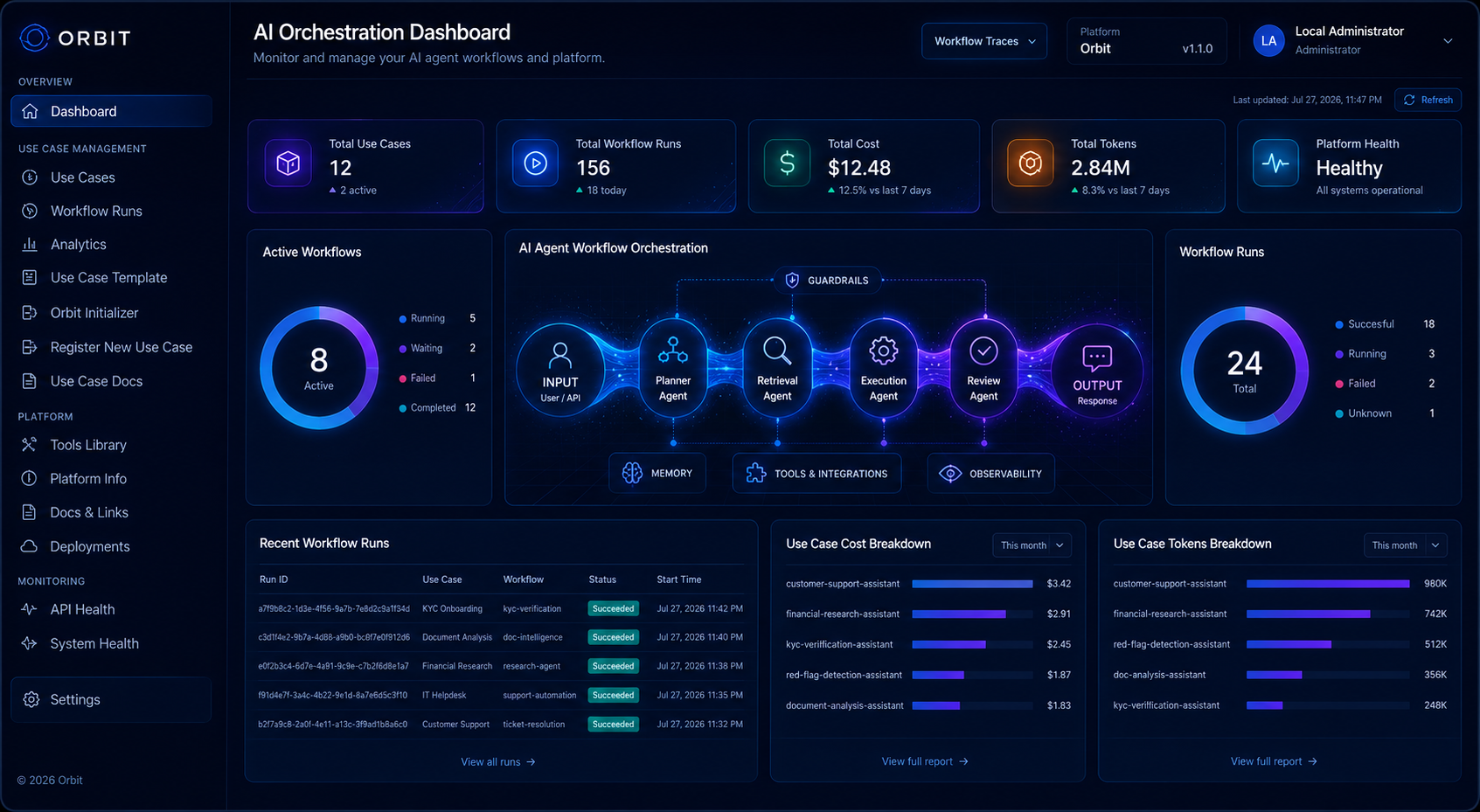Select the Review Agent checkmark node

[x=983, y=367]
